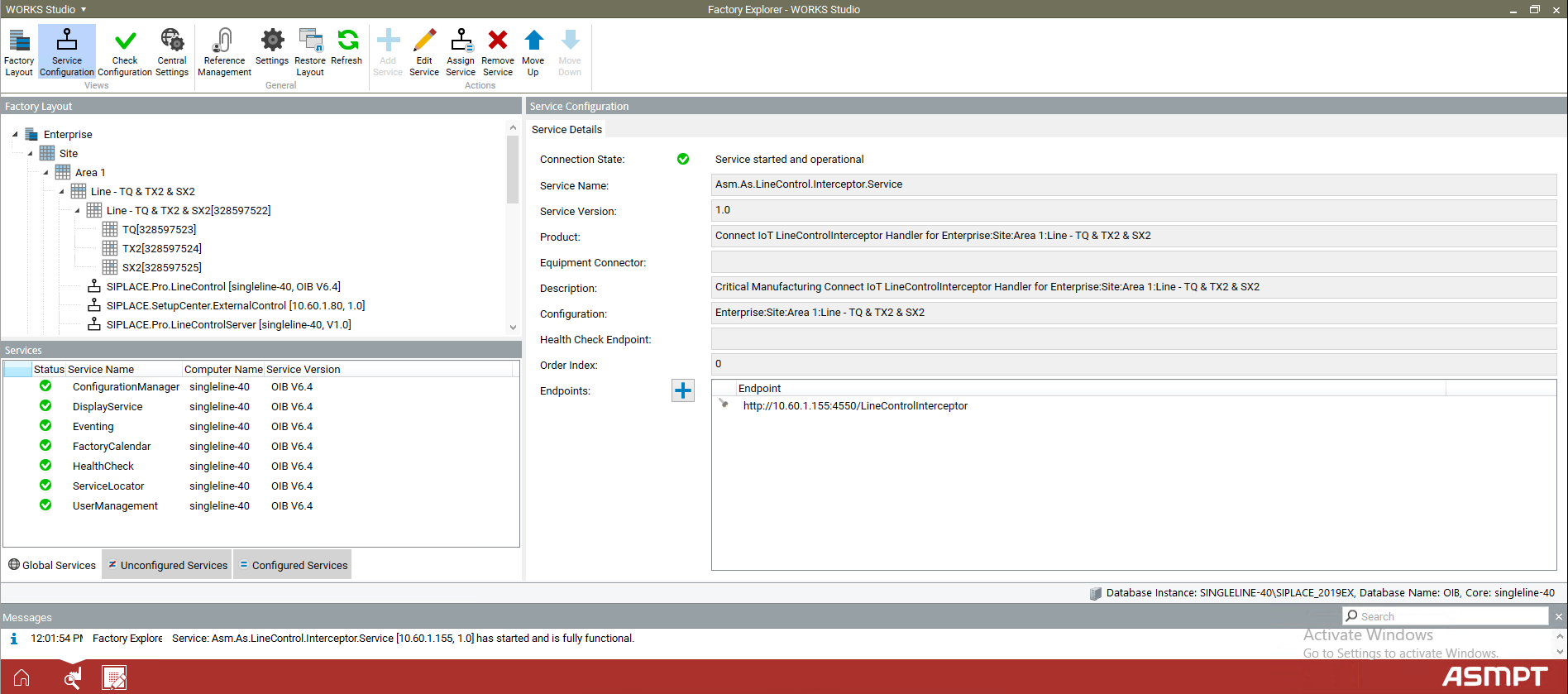
Task: Collapse the Line node [328597522]
Action: tap(78, 210)
